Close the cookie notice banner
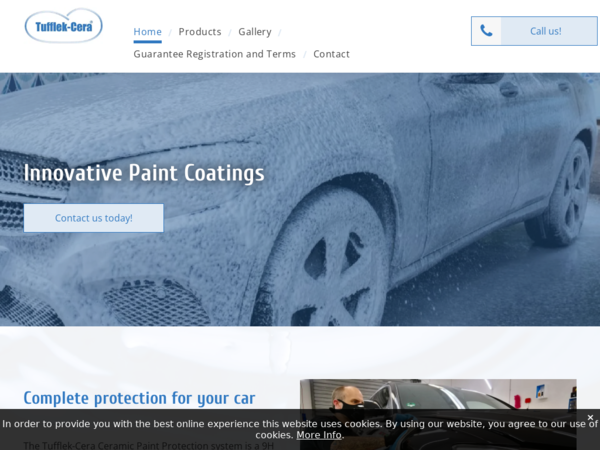The image size is (600, 450). 590,417
